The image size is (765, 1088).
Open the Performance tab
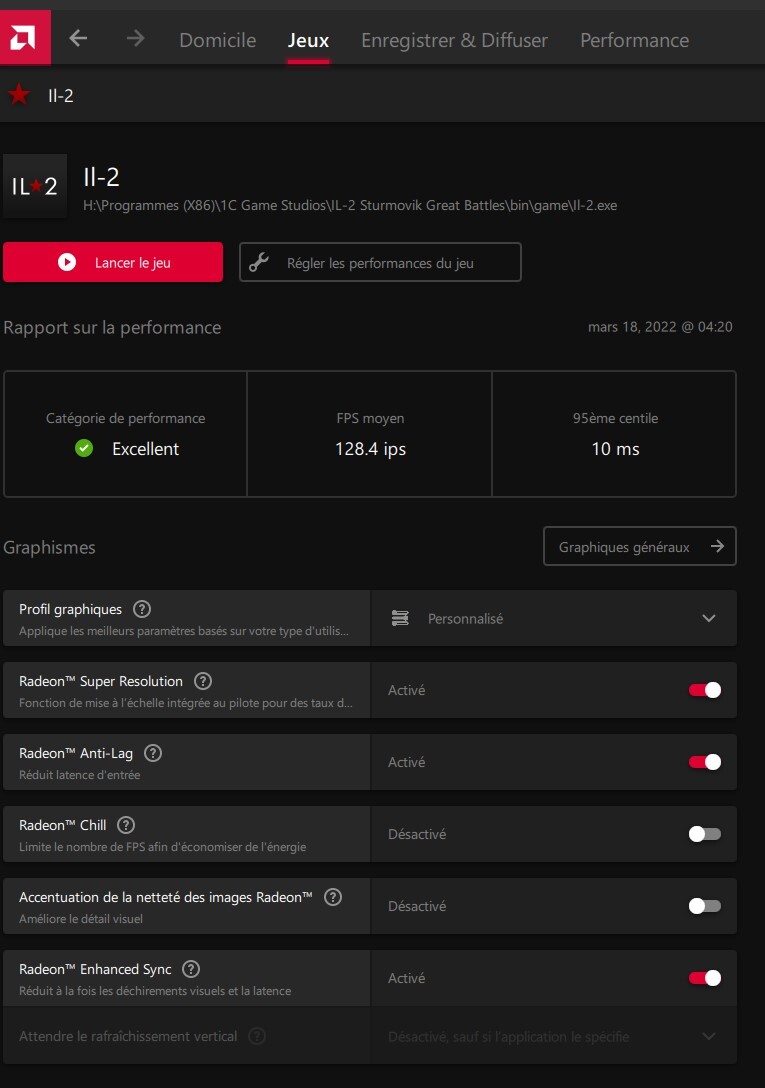click(x=634, y=40)
